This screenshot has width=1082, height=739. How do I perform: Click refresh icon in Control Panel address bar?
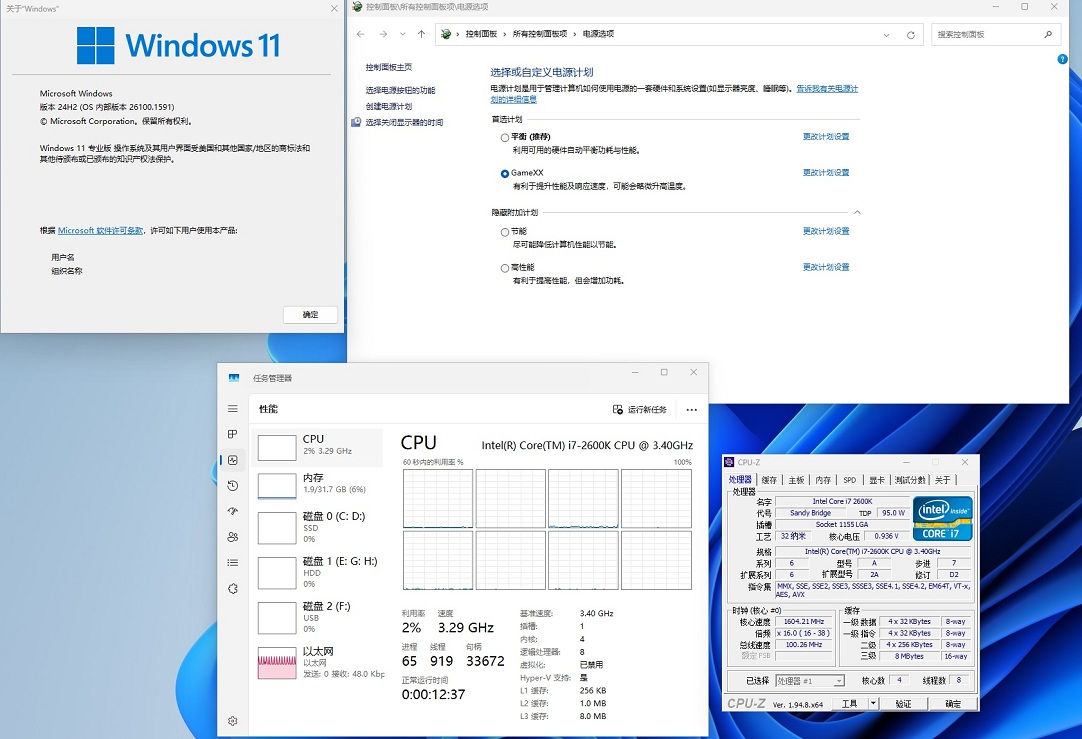click(911, 35)
